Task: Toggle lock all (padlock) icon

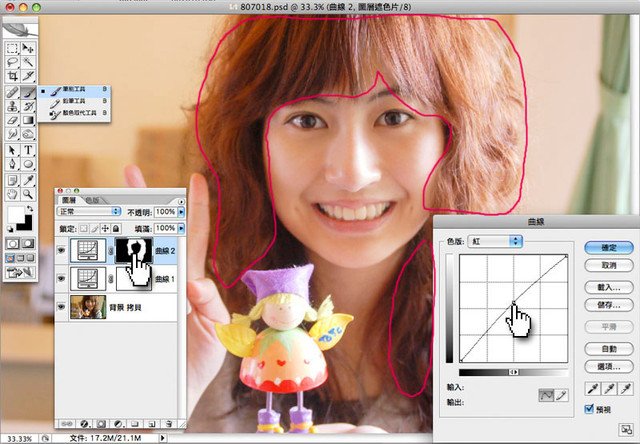Action: (116, 229)
